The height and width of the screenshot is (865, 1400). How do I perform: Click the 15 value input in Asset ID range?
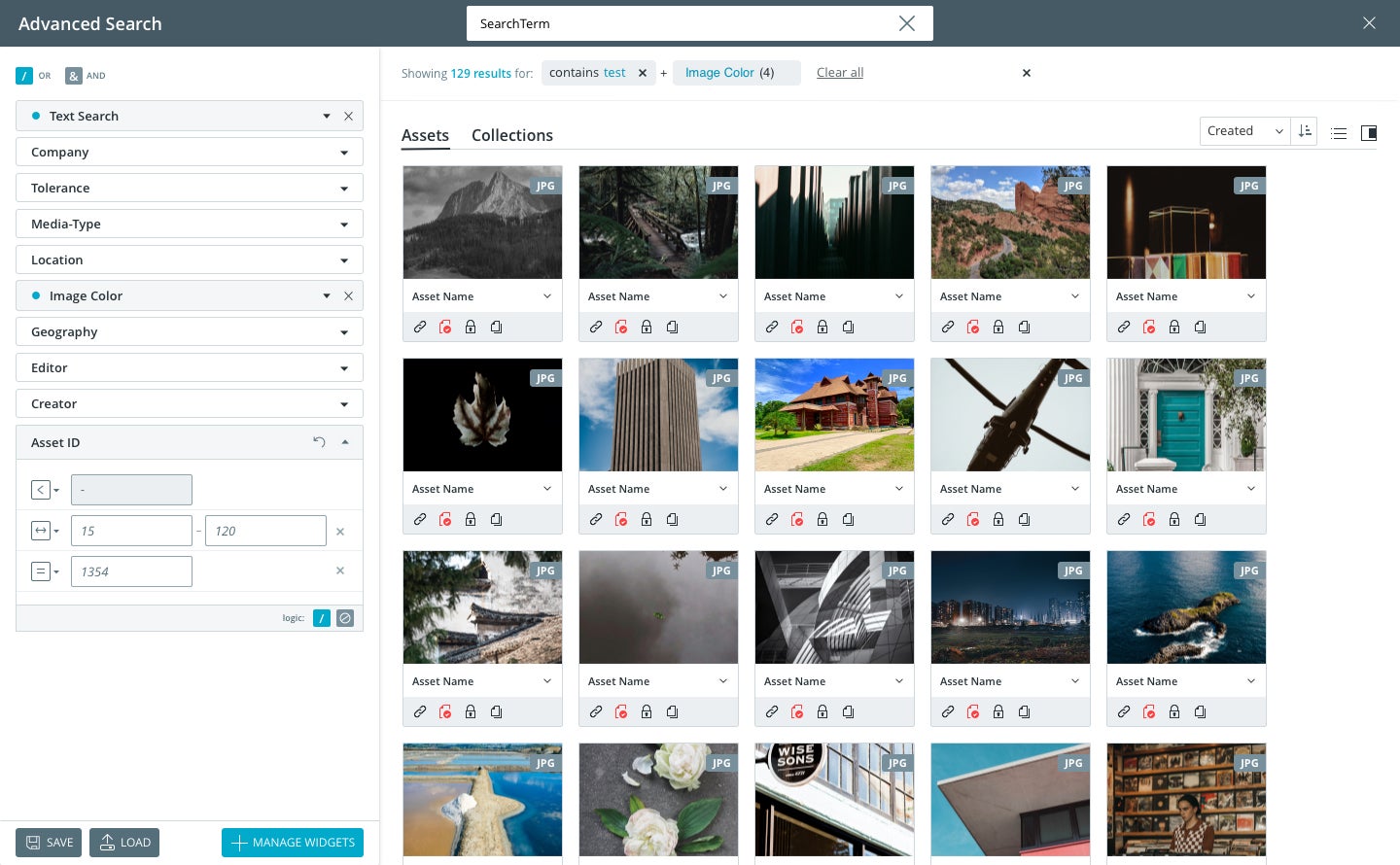[131, 530]
